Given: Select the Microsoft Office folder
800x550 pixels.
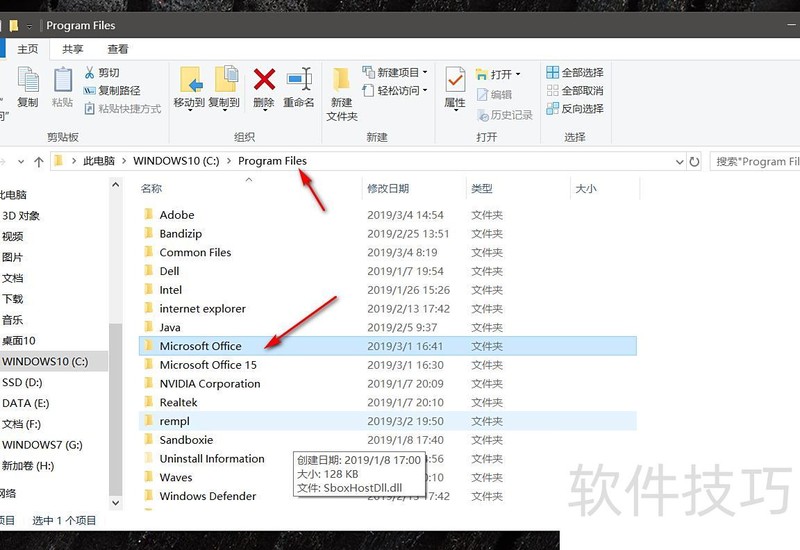Looking at the screenshot, I should coord(388,346).
